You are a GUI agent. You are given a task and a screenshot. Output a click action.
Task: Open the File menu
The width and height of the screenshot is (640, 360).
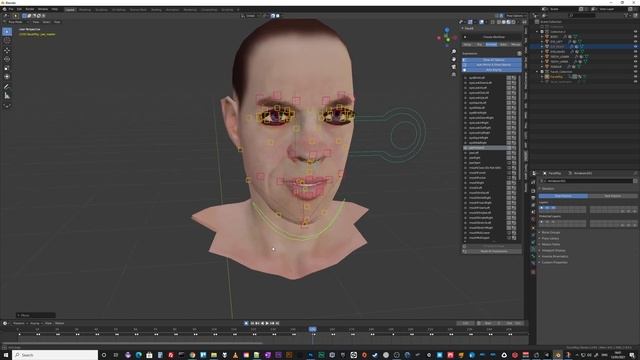11,9
